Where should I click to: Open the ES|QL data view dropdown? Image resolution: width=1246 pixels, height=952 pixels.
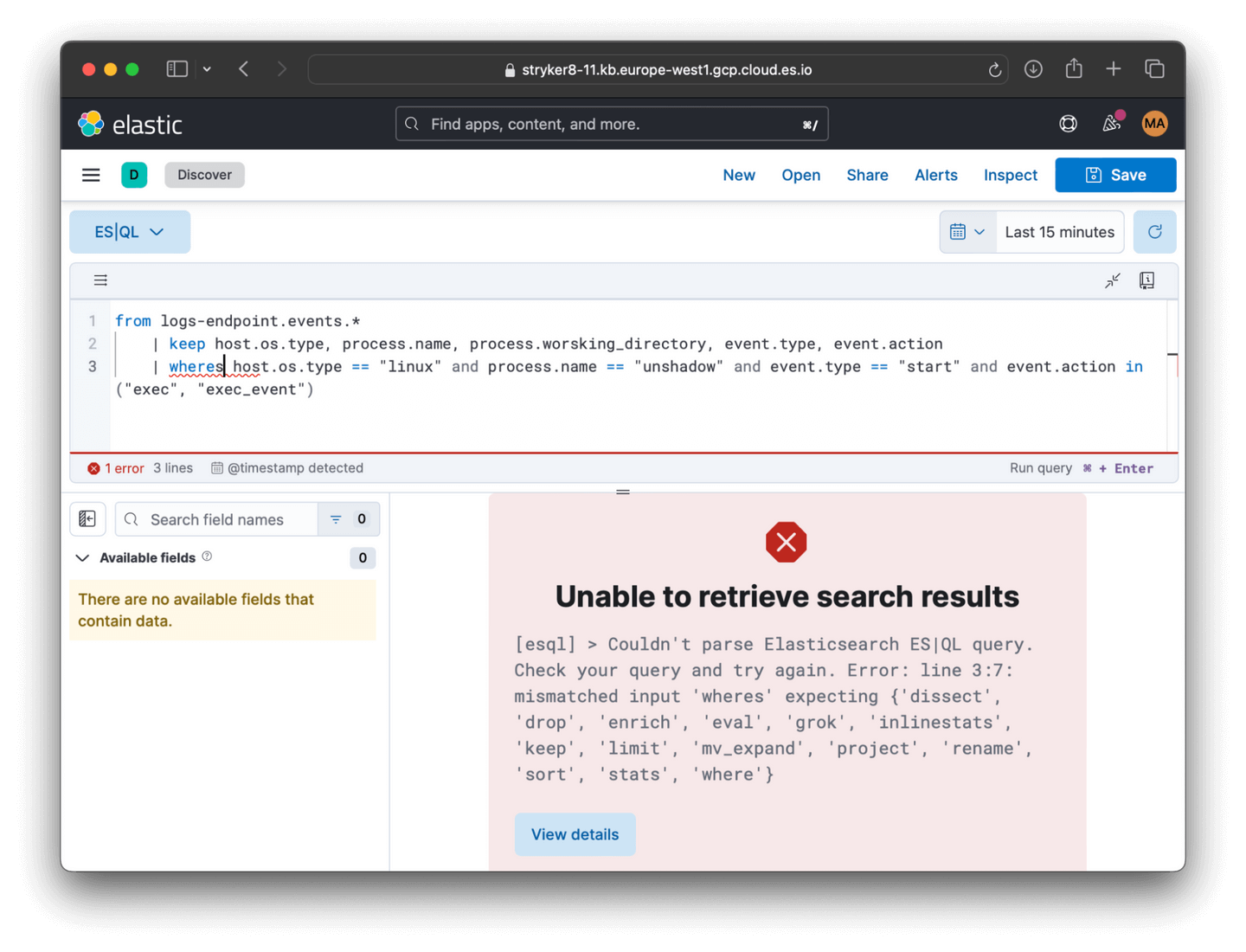pyautogui.click(x=130, y=232)
